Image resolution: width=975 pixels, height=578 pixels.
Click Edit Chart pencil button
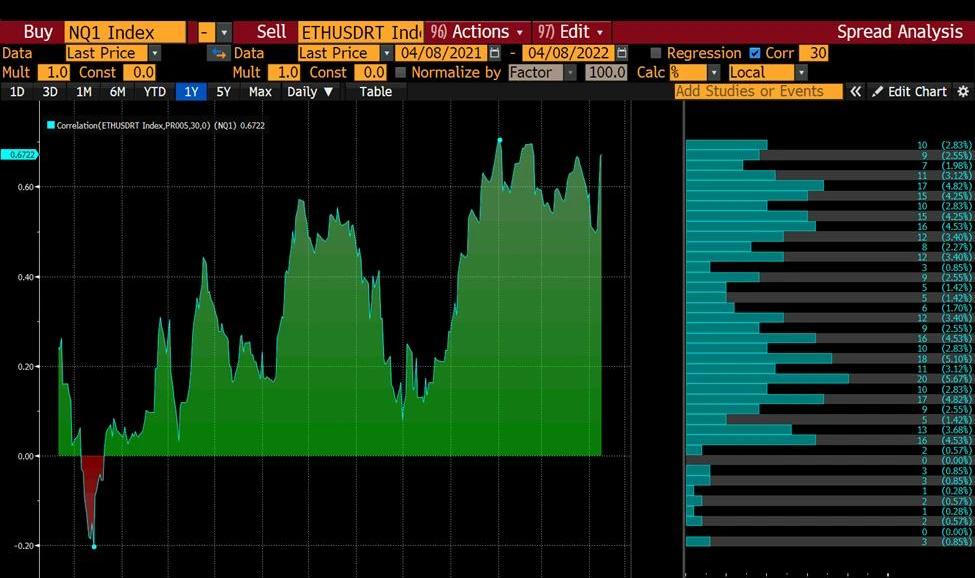[909, 91]
